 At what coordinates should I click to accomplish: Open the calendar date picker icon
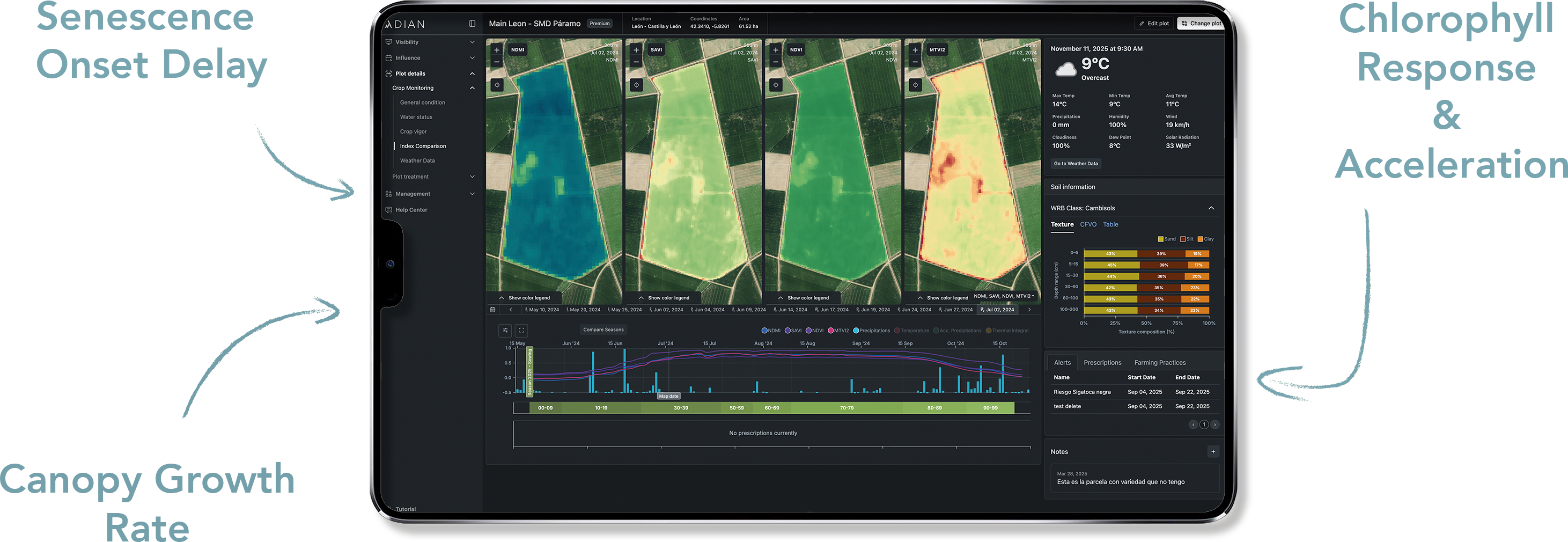492,310
